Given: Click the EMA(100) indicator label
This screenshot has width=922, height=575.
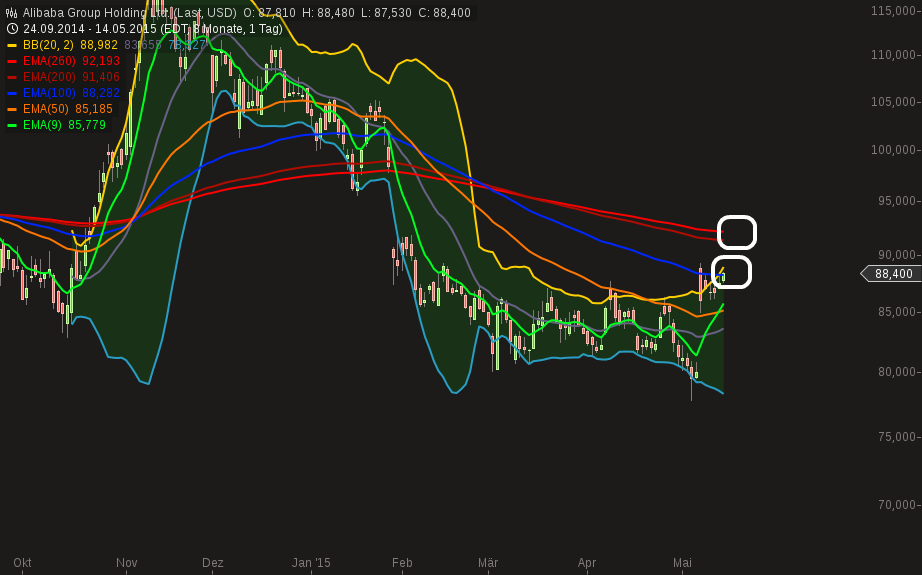Looking at the screenshot, I should tap(49, 93).
